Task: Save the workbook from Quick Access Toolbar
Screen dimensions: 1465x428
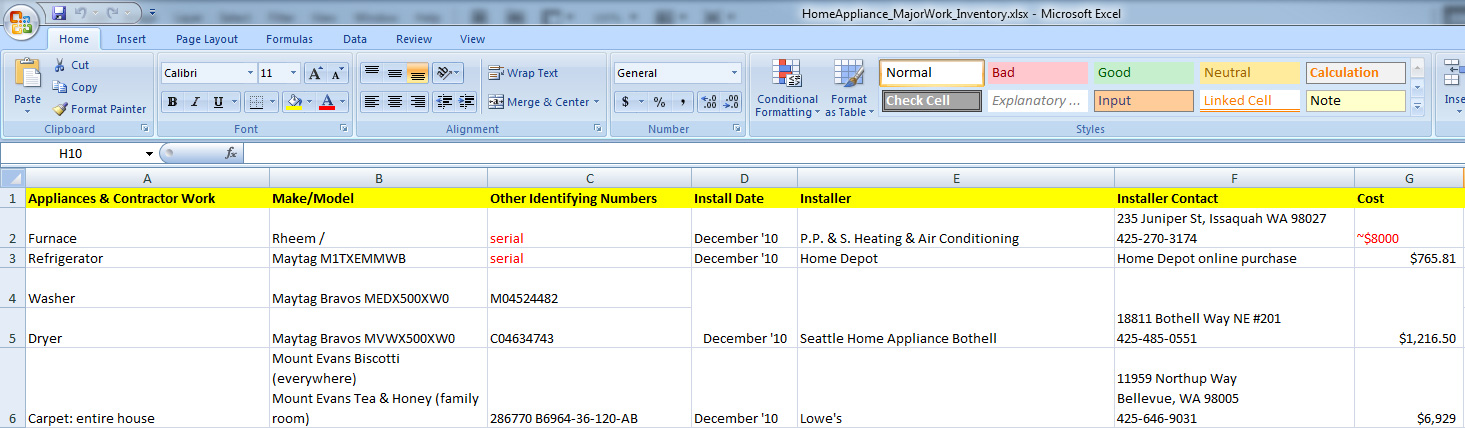Action: [x=59, y=14]
